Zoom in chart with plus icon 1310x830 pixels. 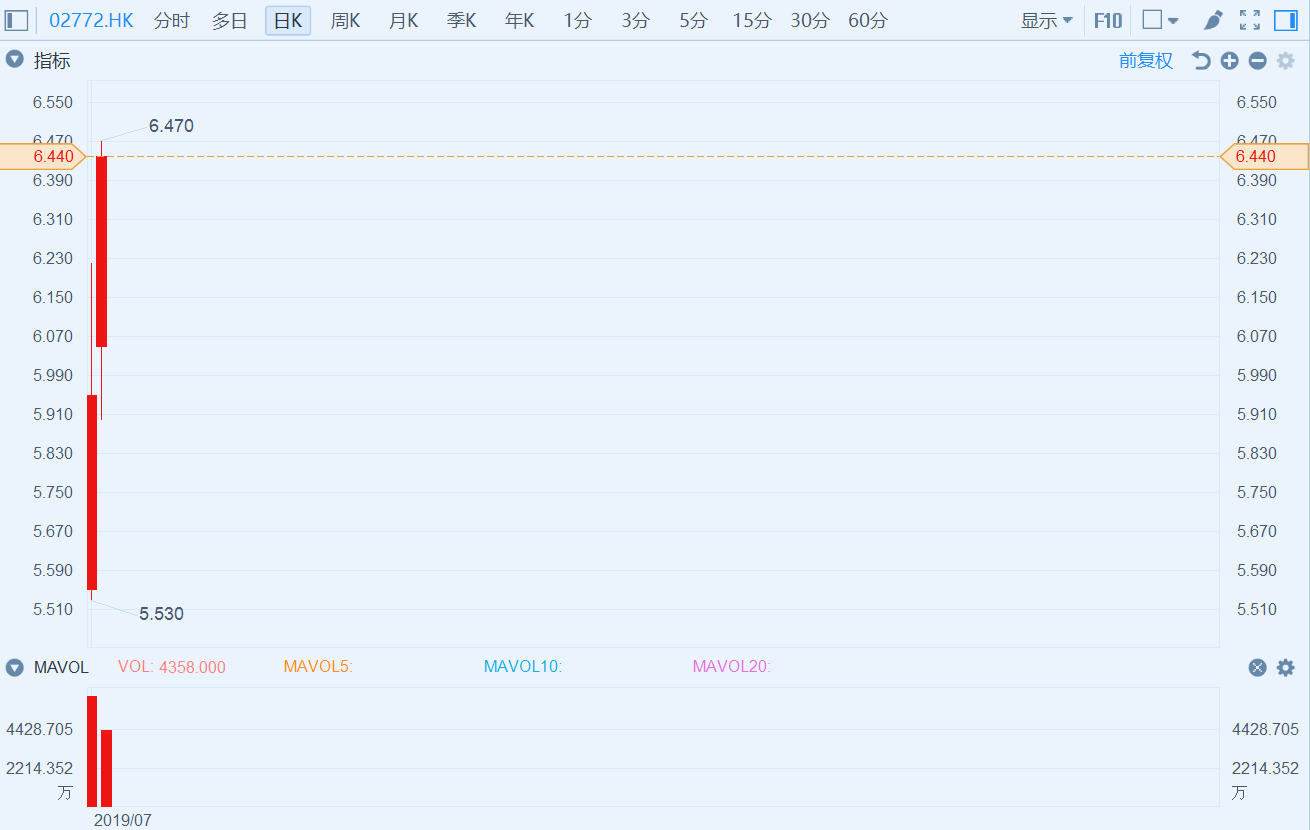1229,61
